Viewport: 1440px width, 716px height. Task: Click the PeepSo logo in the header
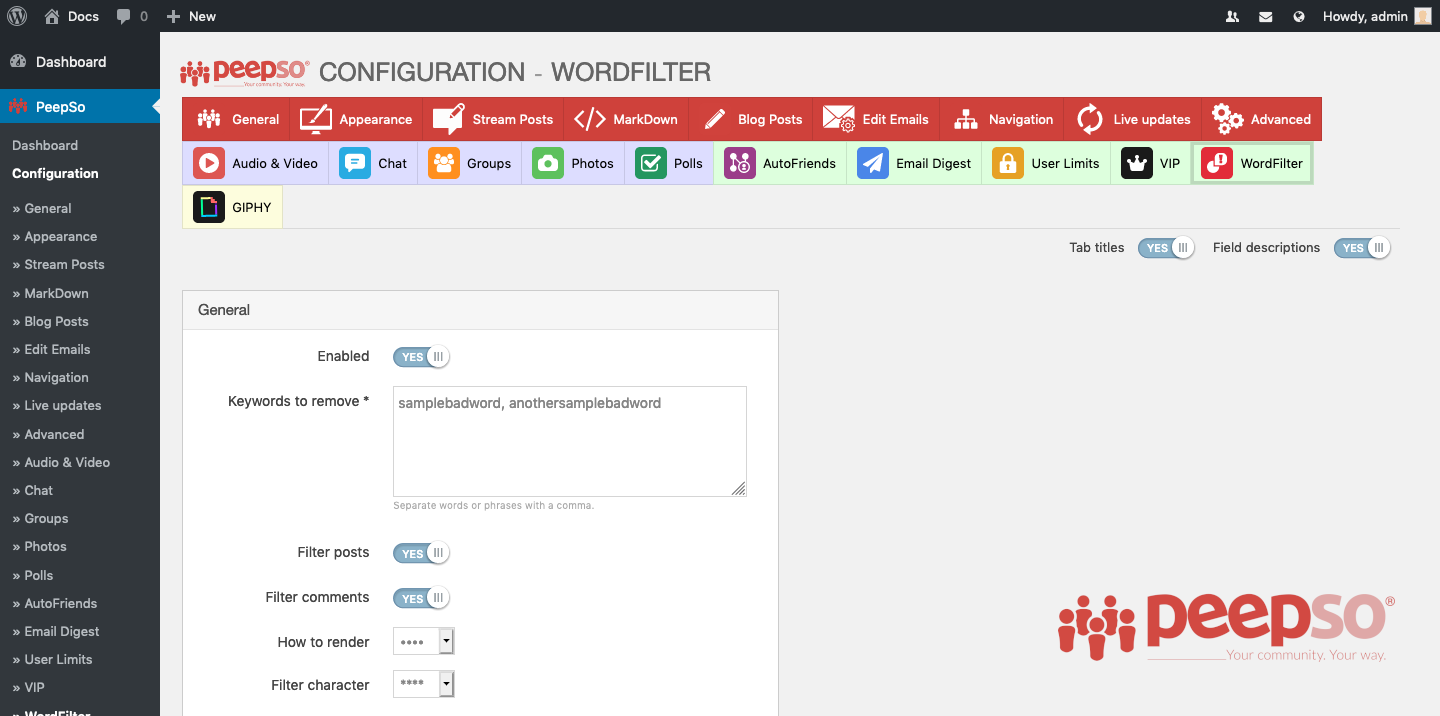point(245,73)
